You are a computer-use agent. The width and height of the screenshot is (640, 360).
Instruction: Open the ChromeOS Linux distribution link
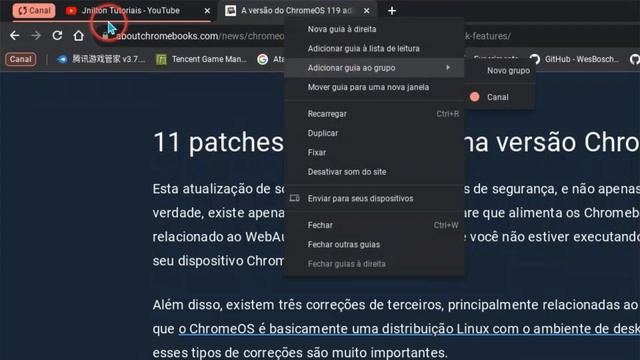tap(409, 329)
